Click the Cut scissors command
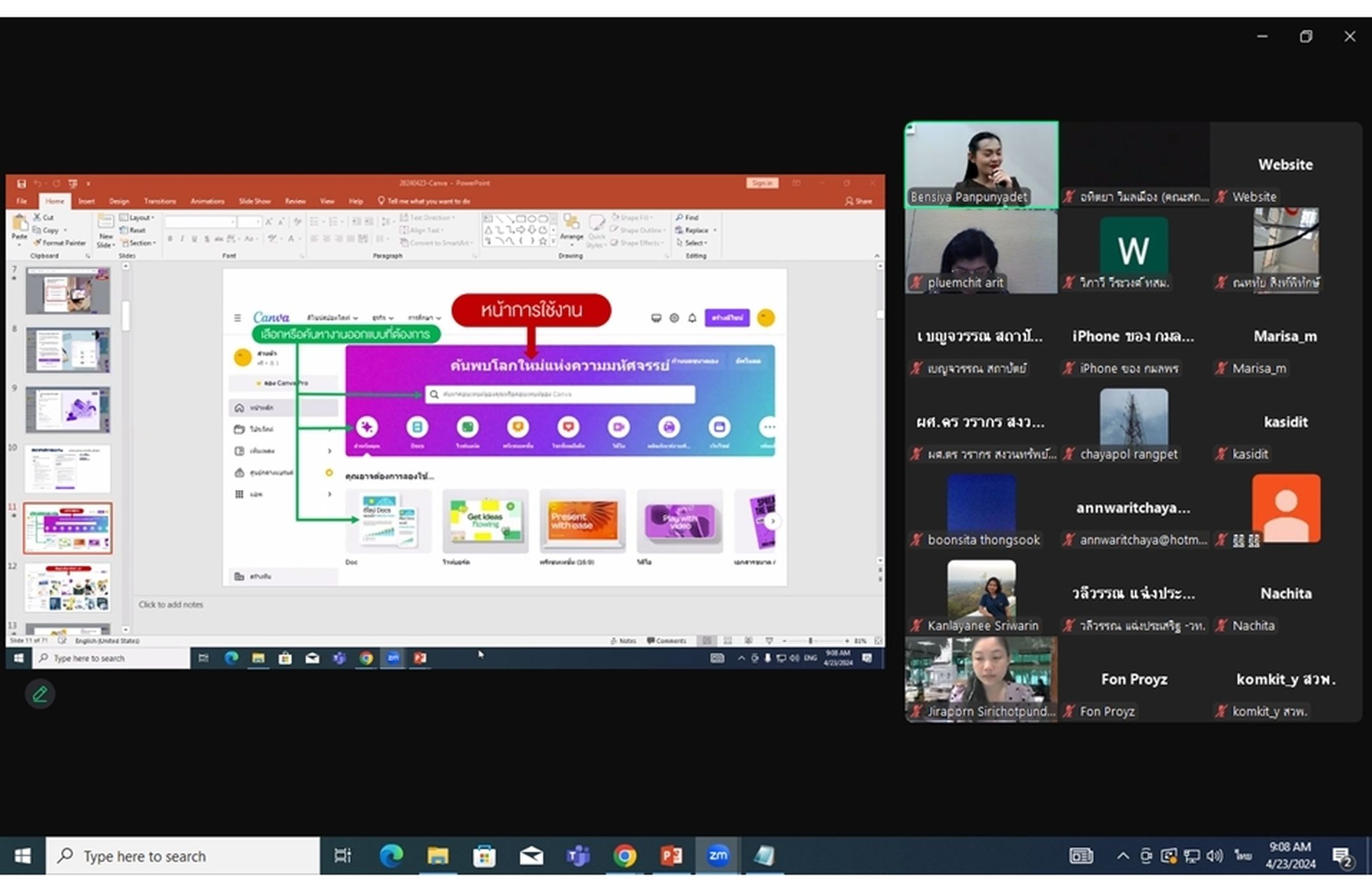1372x892 pixels. click(x=43, y=217)
